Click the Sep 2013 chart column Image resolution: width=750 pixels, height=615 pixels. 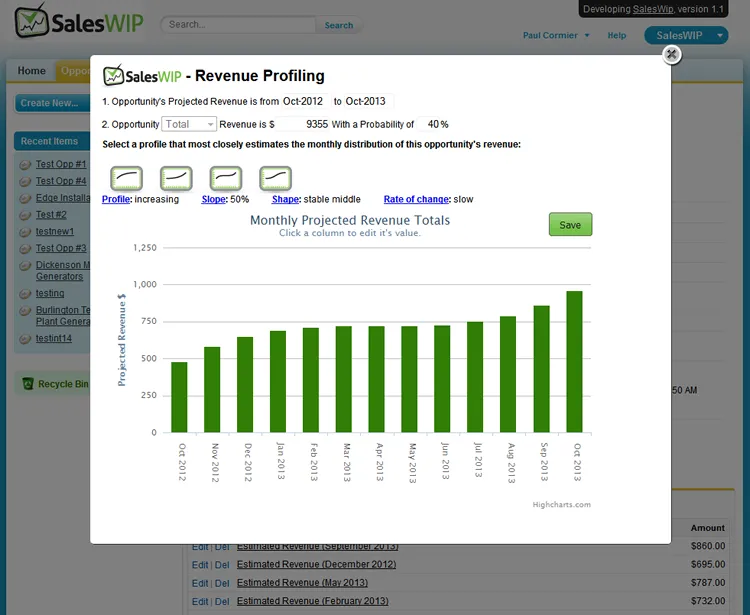(x=541, y=369)
